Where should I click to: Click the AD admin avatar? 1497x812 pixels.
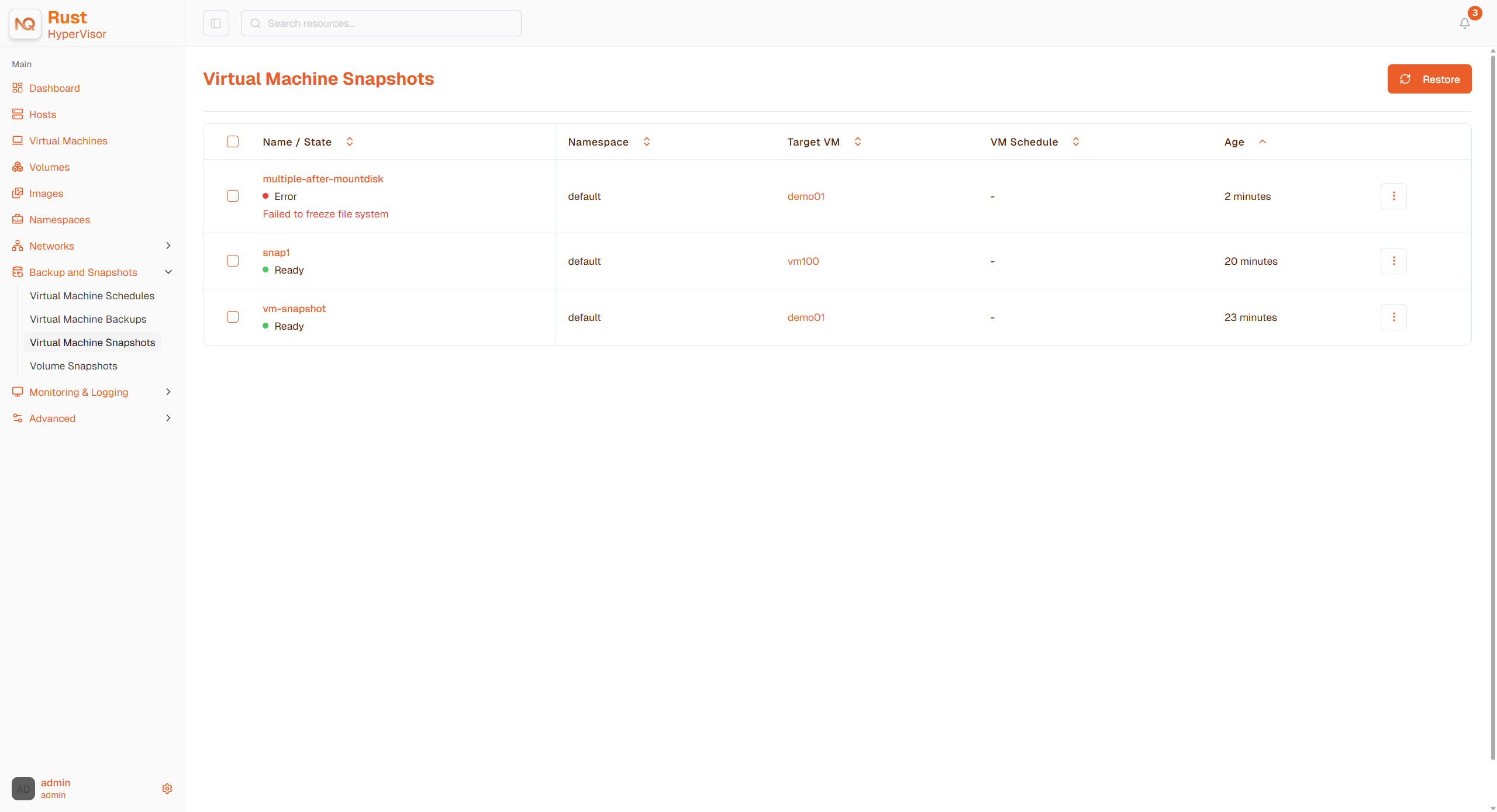(x=23, y=789)
